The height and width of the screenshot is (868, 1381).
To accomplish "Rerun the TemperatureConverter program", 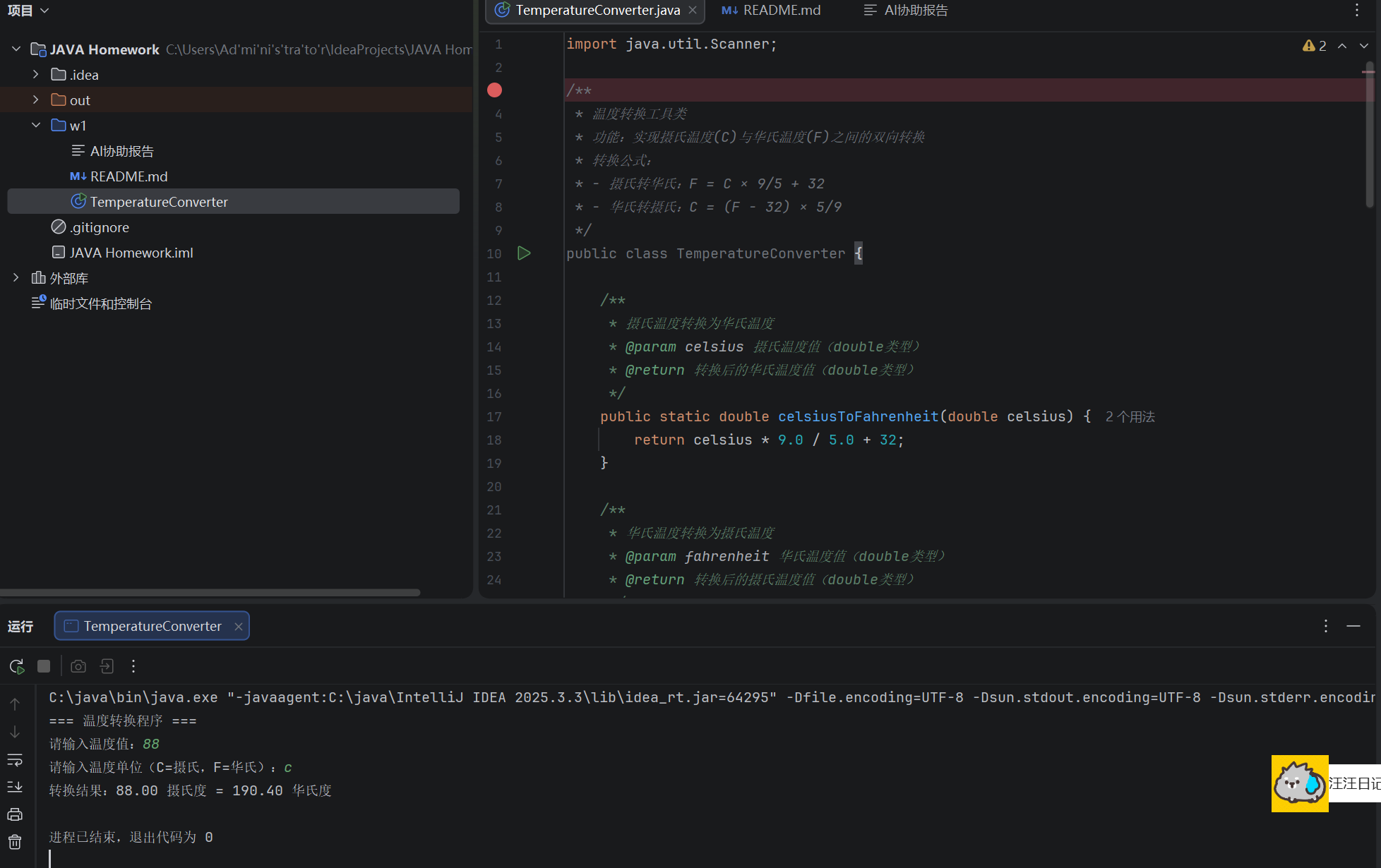I will coord(17,666).
